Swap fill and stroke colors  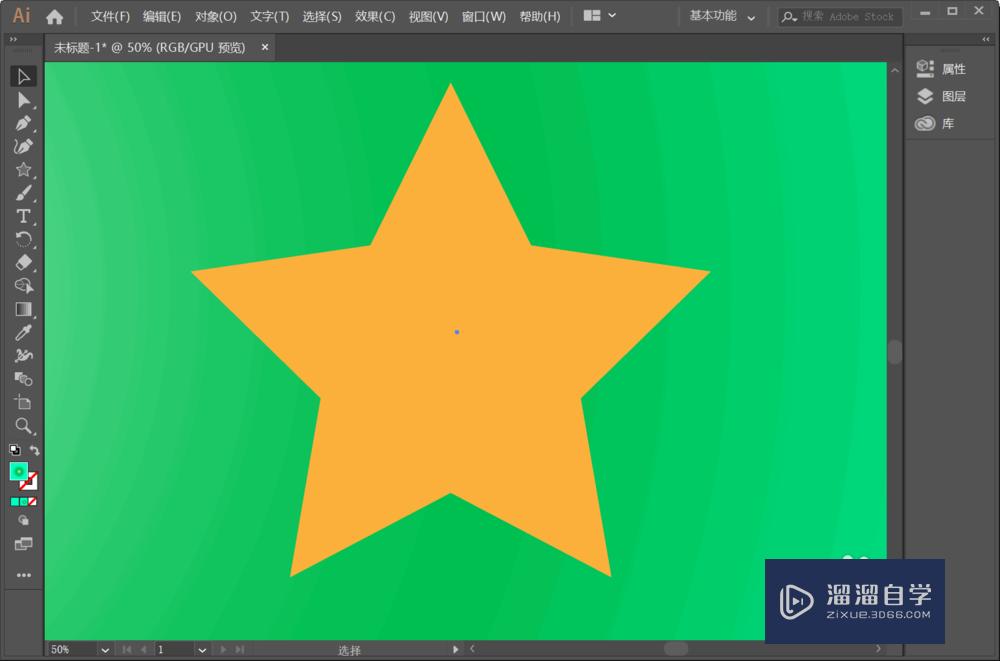point(34,450)
